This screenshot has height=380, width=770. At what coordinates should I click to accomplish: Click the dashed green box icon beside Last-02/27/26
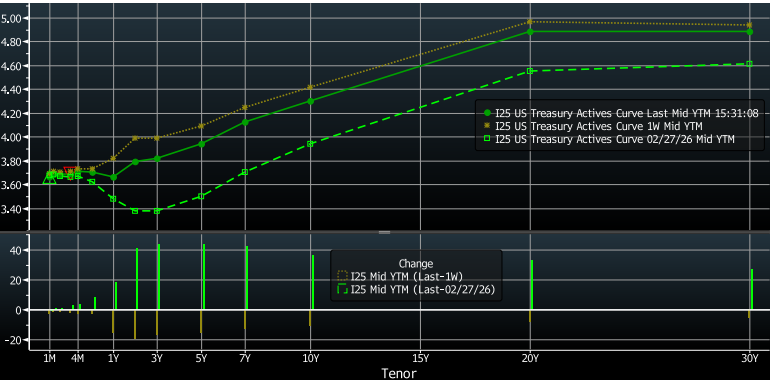[343, 290]
